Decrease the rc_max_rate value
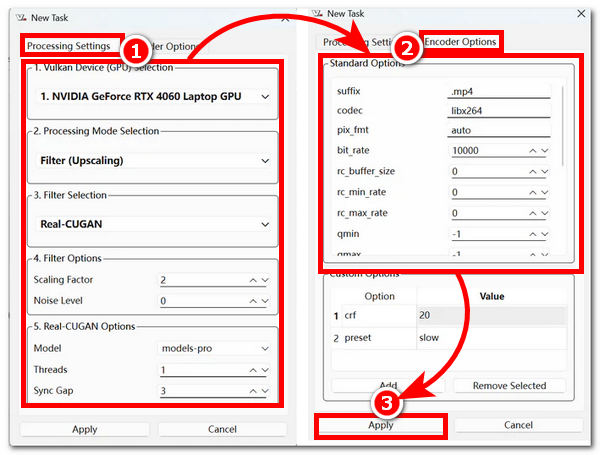600x455 pixels. coord(545,213)
